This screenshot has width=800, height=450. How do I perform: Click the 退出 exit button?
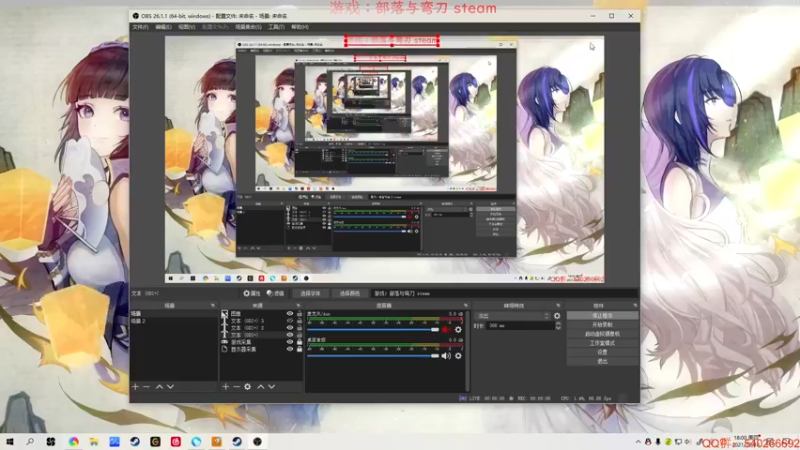point(602,361)
